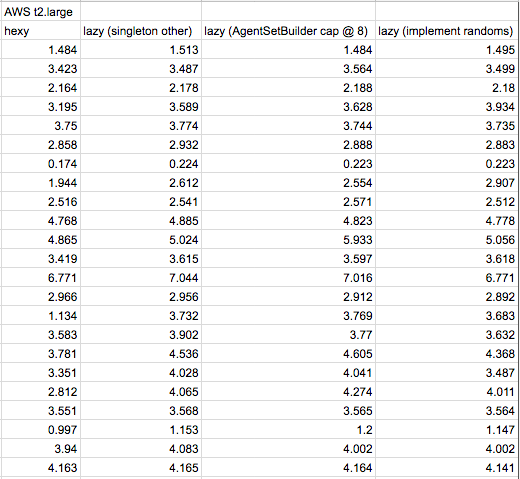Select the cell showing 3.934
The height and width of the screenshot is (479, 520).
[447, 107]
